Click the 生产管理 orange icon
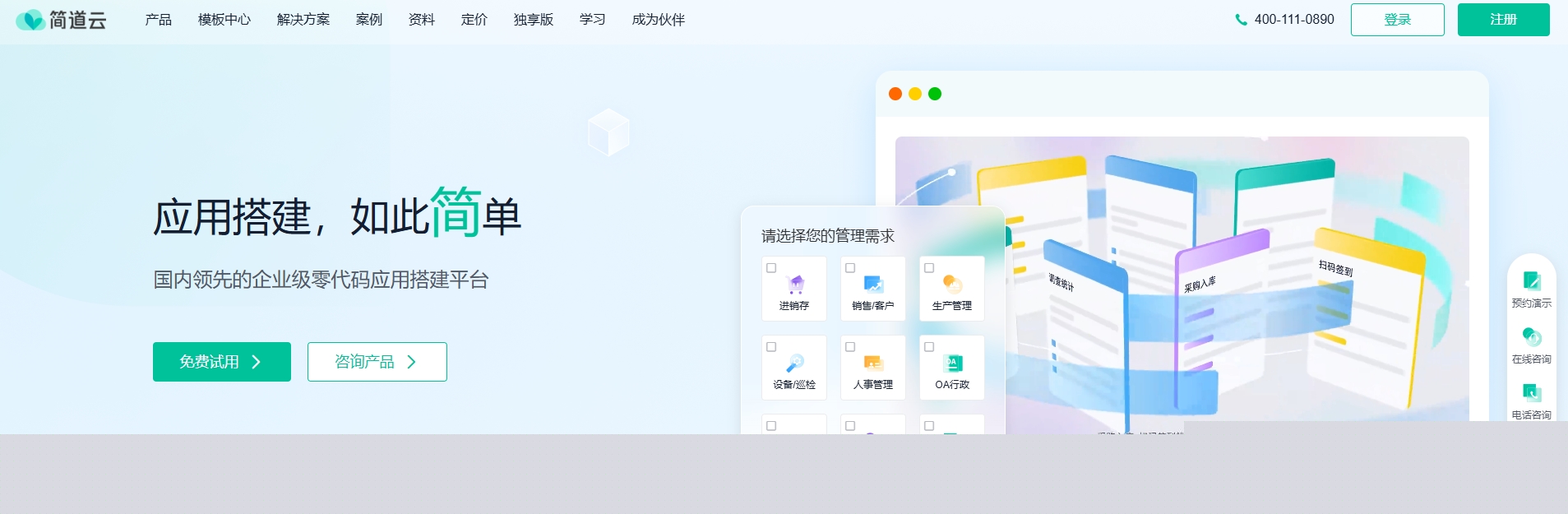Screen dimensions: 1568x514 (952, 285)
